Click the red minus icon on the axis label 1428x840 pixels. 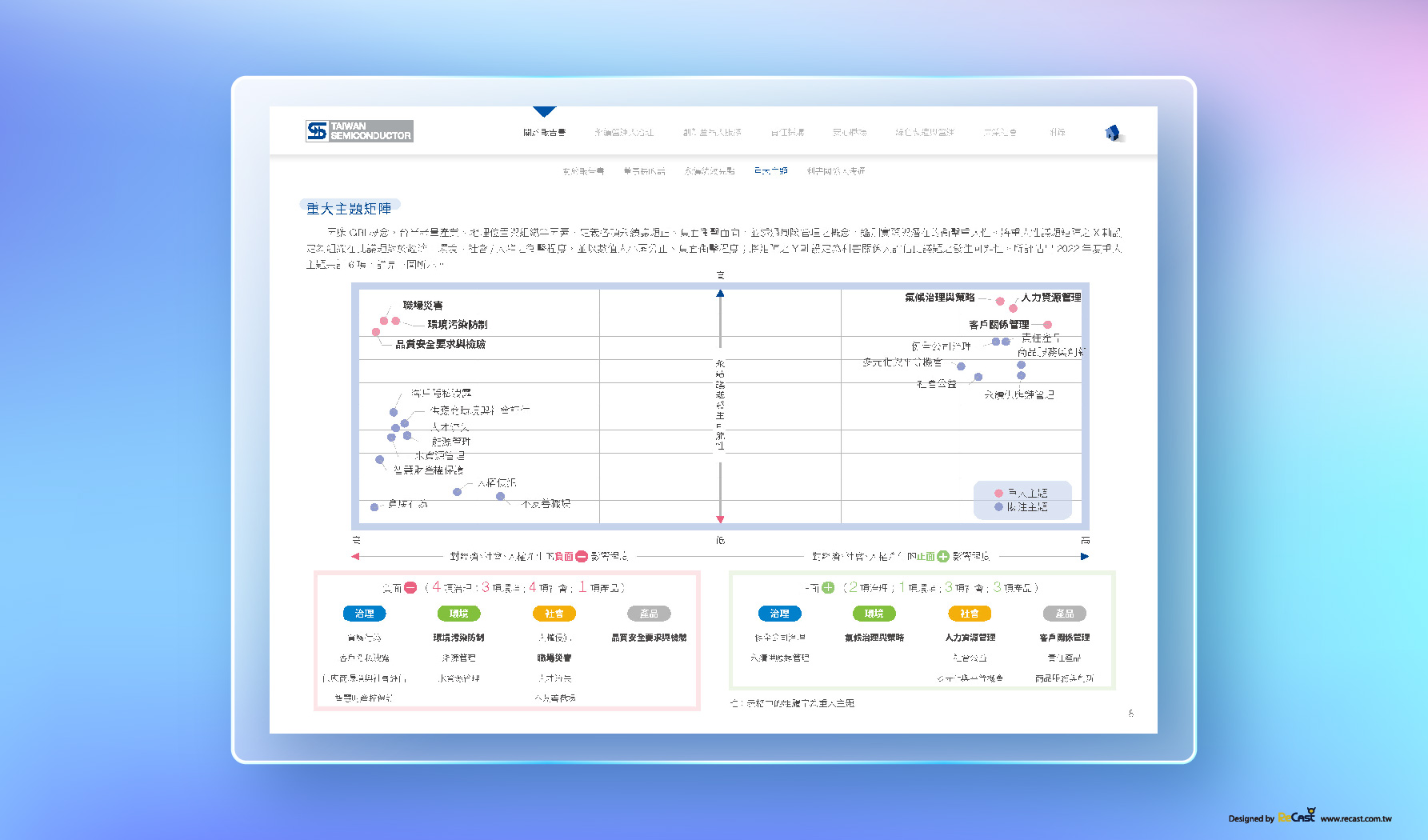pyautogui.click(x=582, y=557)
